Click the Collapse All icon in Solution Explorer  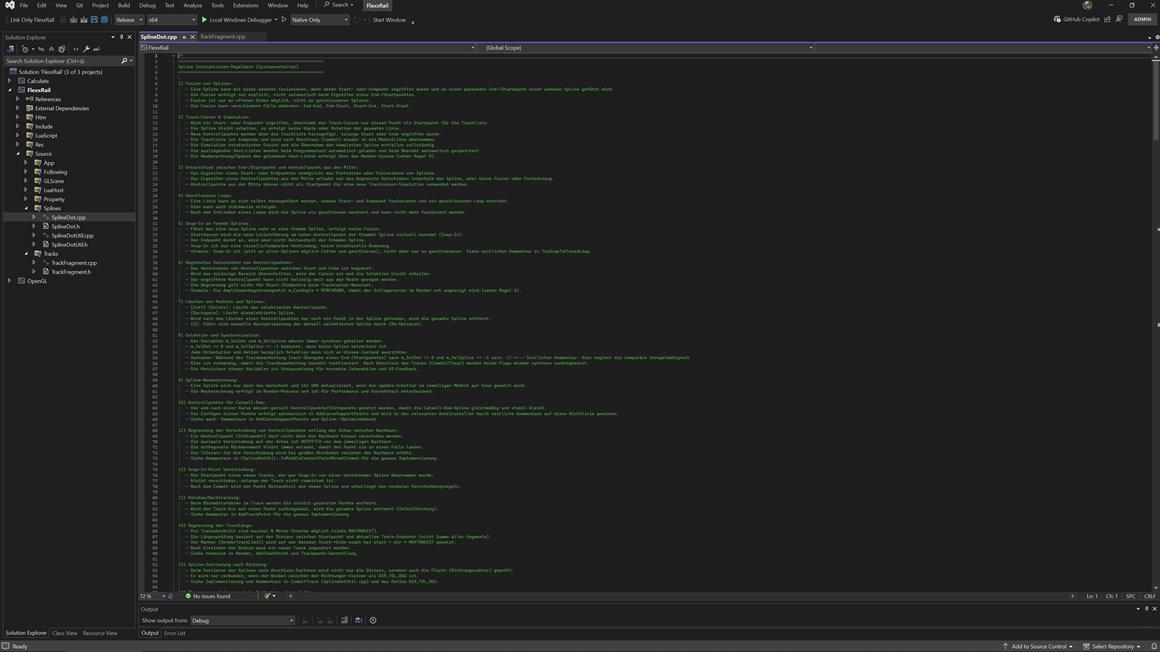(x=51, y=49)
